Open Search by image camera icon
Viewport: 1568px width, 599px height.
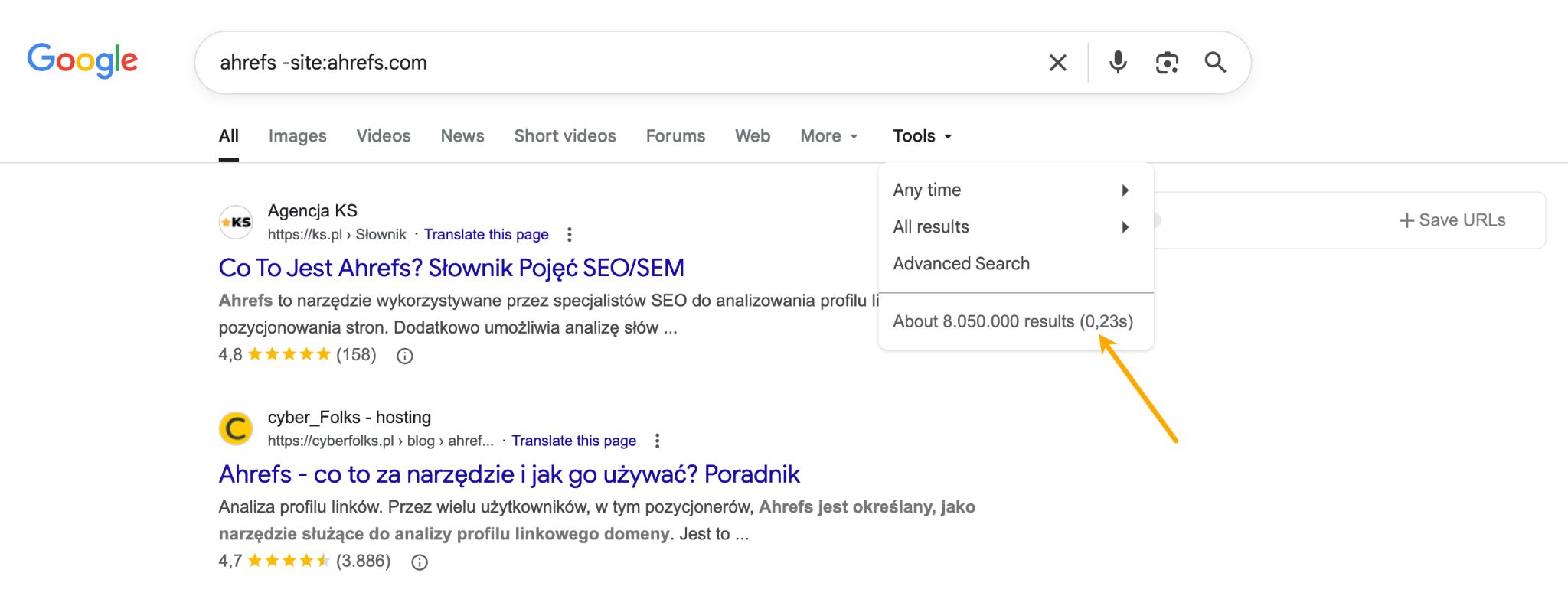pyautogui.click(x=1166, y=63)
